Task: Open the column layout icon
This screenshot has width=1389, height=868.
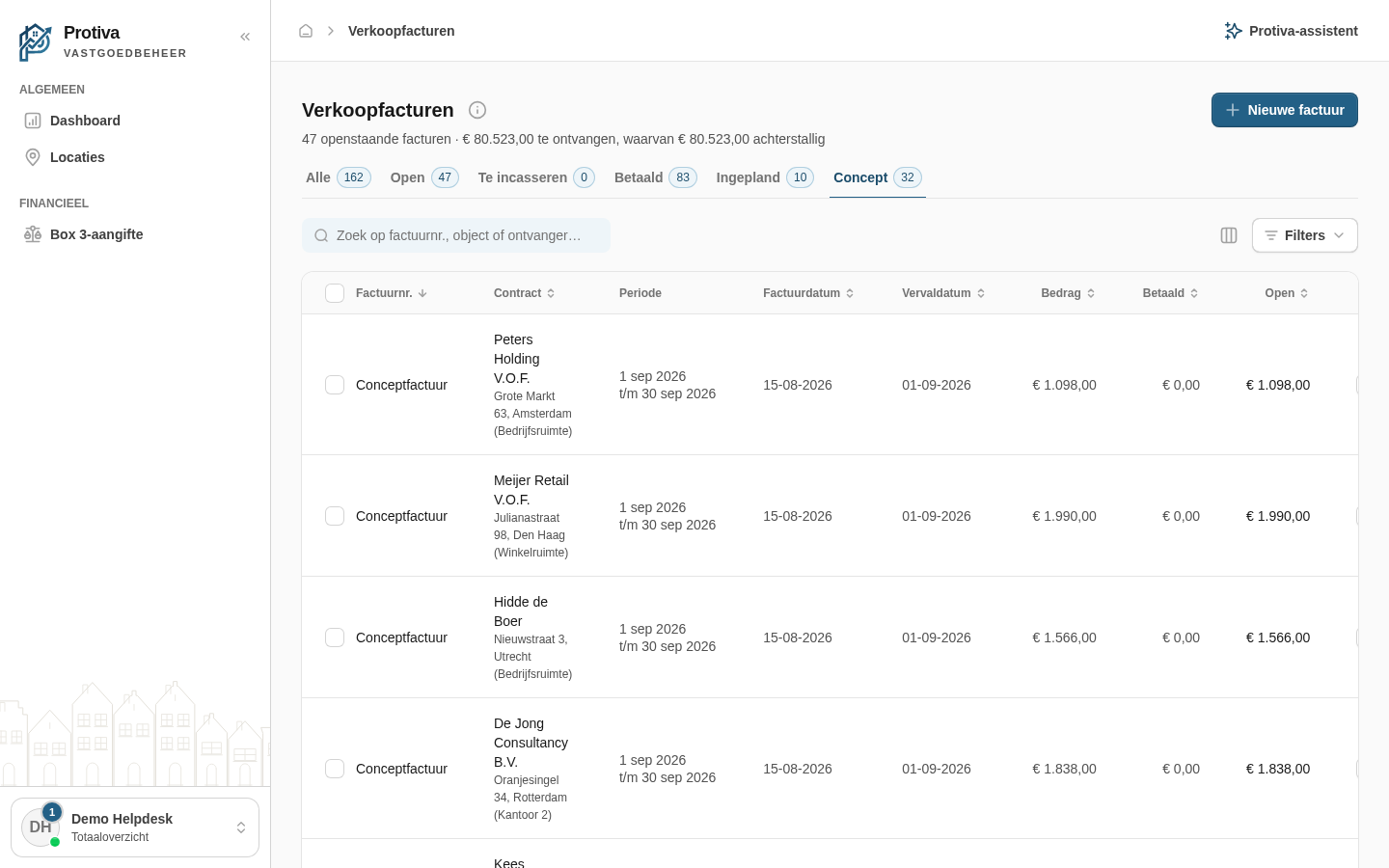Action: tap(1229, 235)
